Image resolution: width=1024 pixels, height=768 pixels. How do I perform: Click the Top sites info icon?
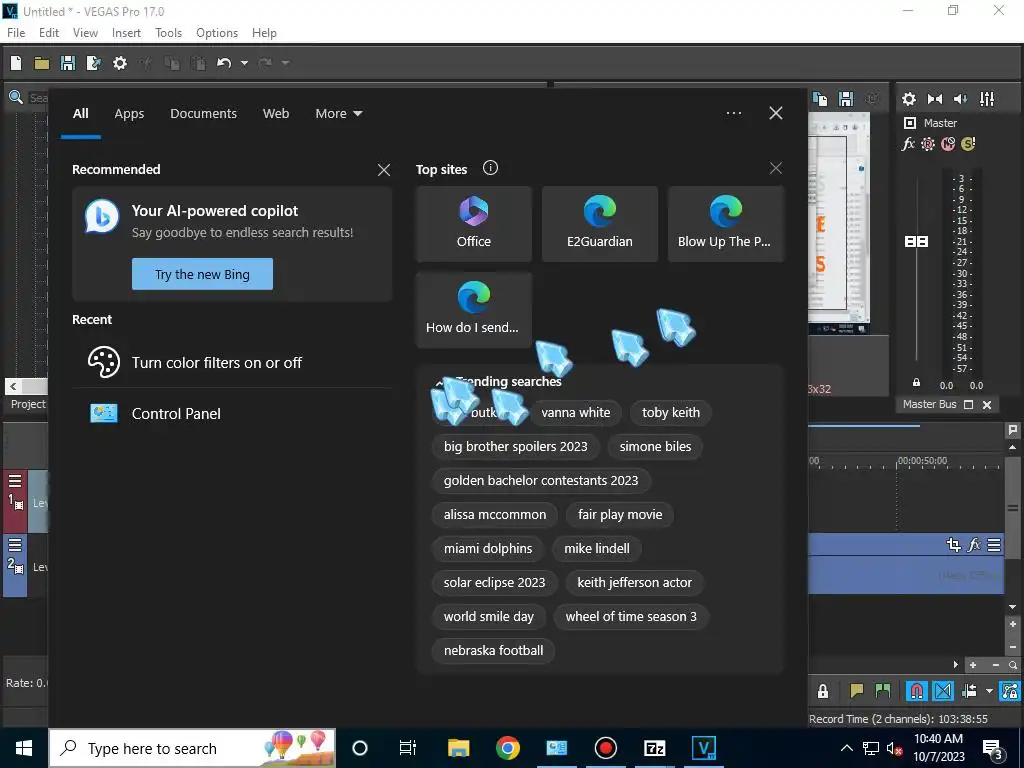[490, 168]
